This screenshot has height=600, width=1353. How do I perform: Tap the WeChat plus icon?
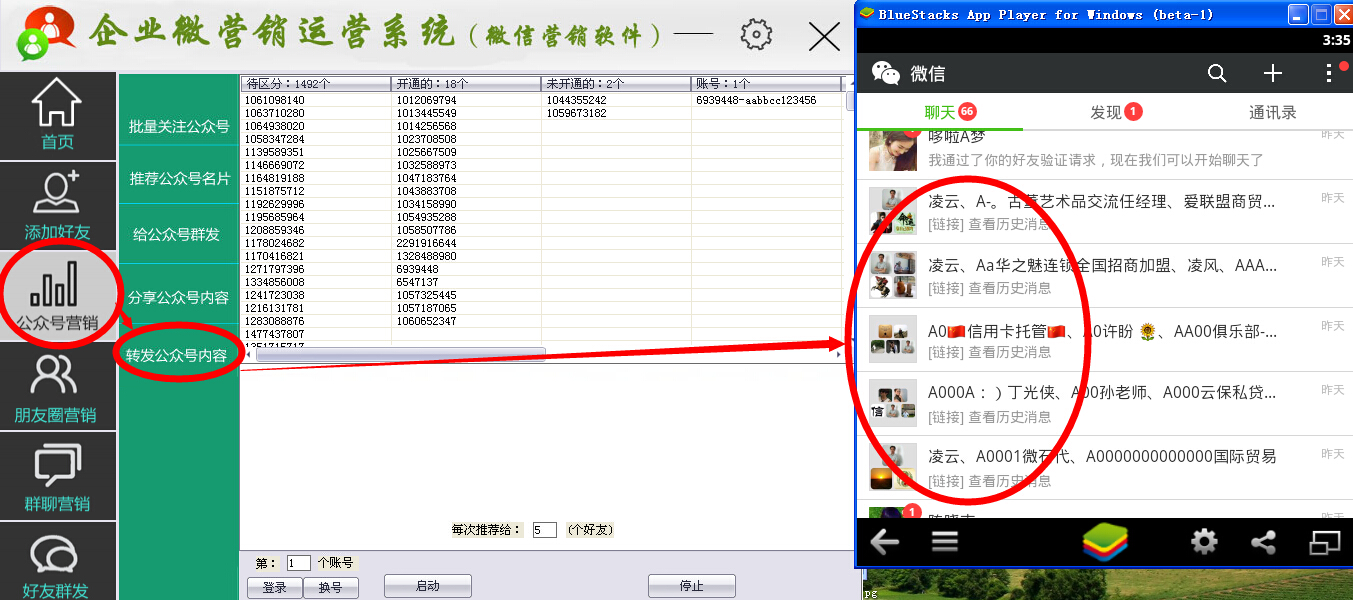tap(1273, 73)
